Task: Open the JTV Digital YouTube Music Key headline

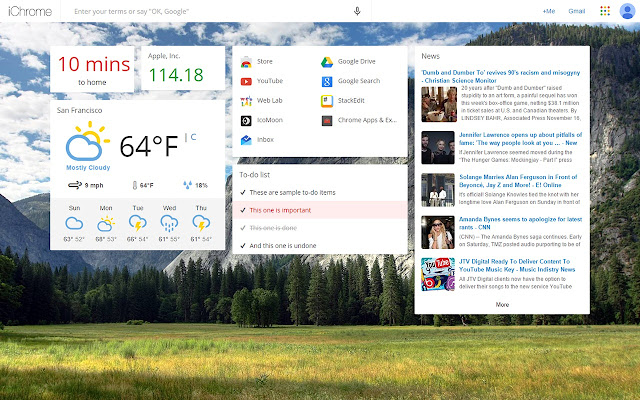Action: pyautogui.click(x=517, y=265)
